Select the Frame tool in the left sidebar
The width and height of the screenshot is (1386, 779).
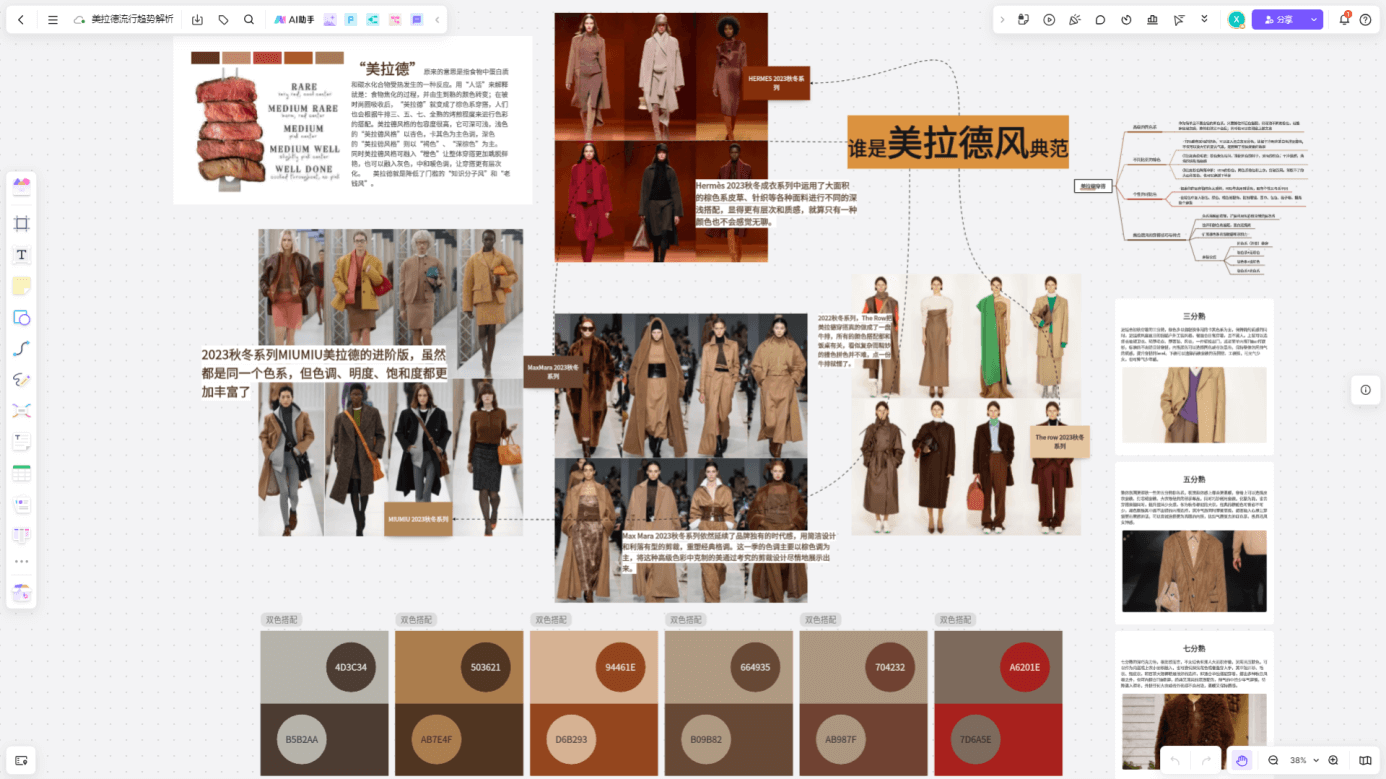(21, 223)
